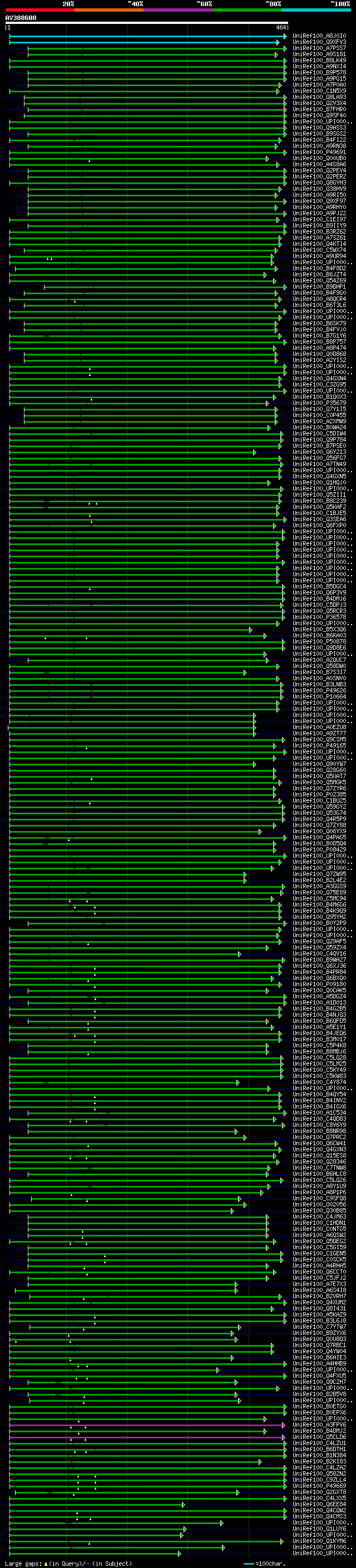The width and height of the screenshot is (356, 1568).
Task: Select hit label UniRef100_Q7Y1I5
Action: point(319,409)
